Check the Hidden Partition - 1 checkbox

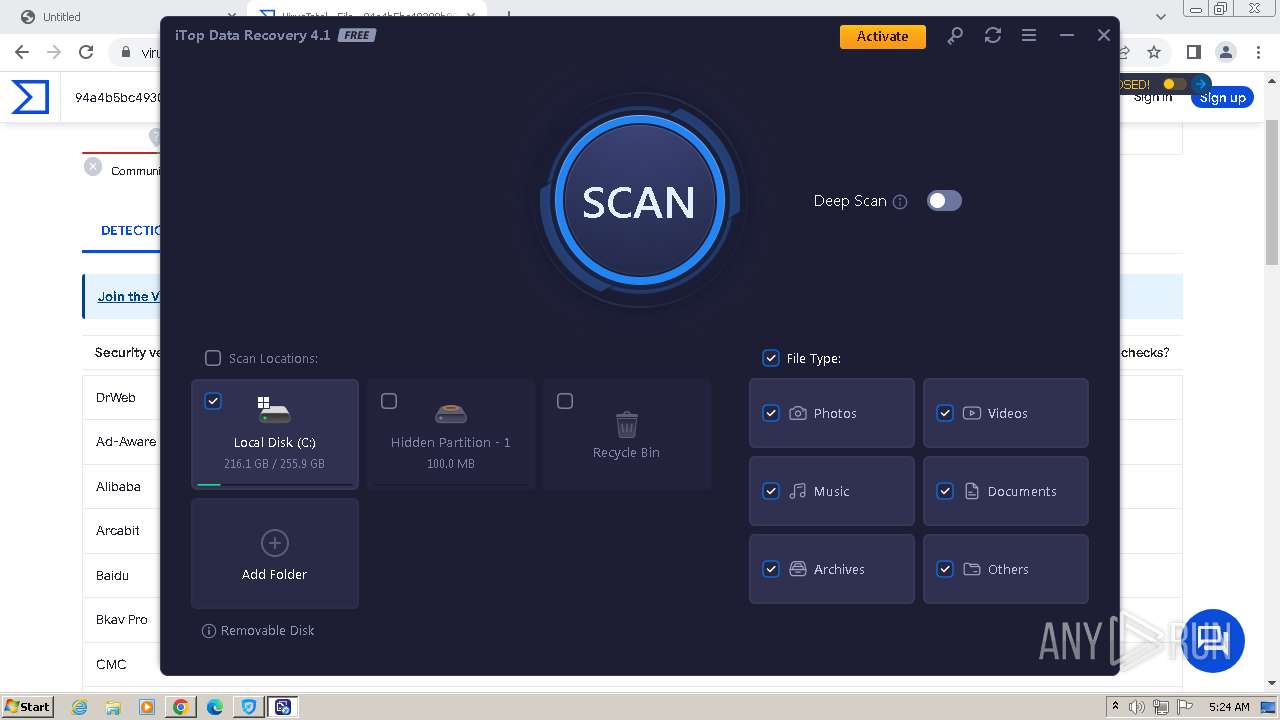389,401
